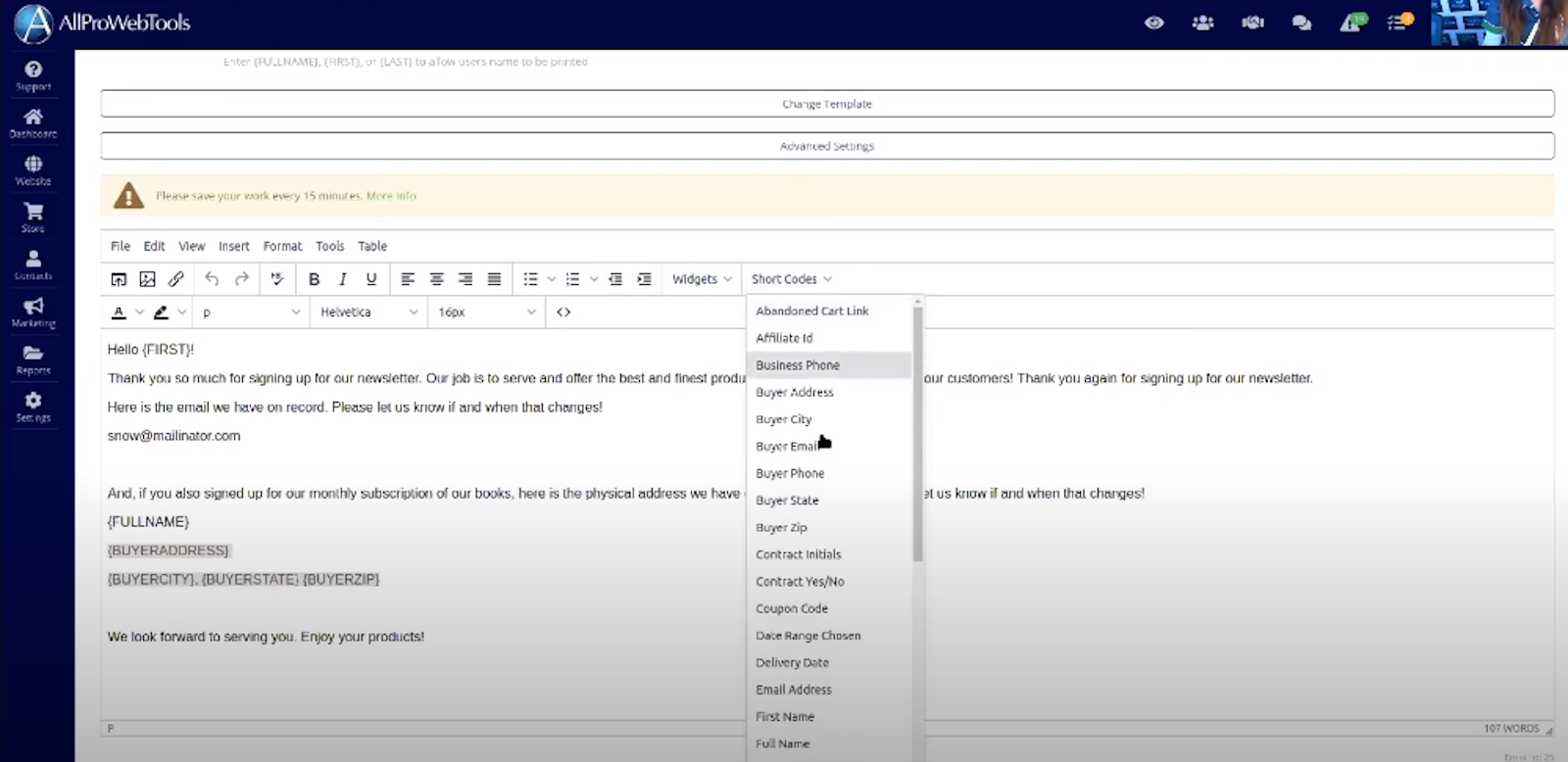The width and height of the screenshot is (1568, 762).
Task: Go to Dashboard in the sidebar
Action: click(33, 123)
